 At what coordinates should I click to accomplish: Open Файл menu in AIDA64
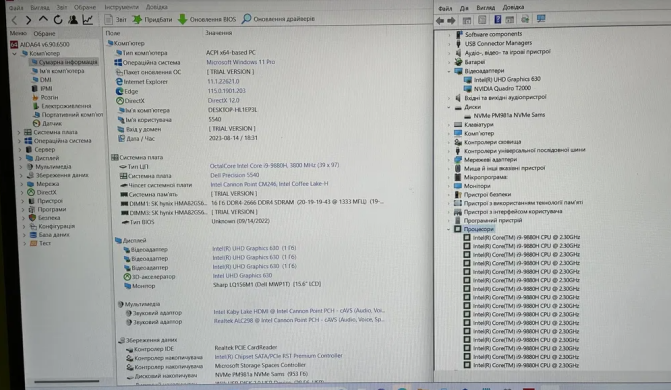pos(16,8)
